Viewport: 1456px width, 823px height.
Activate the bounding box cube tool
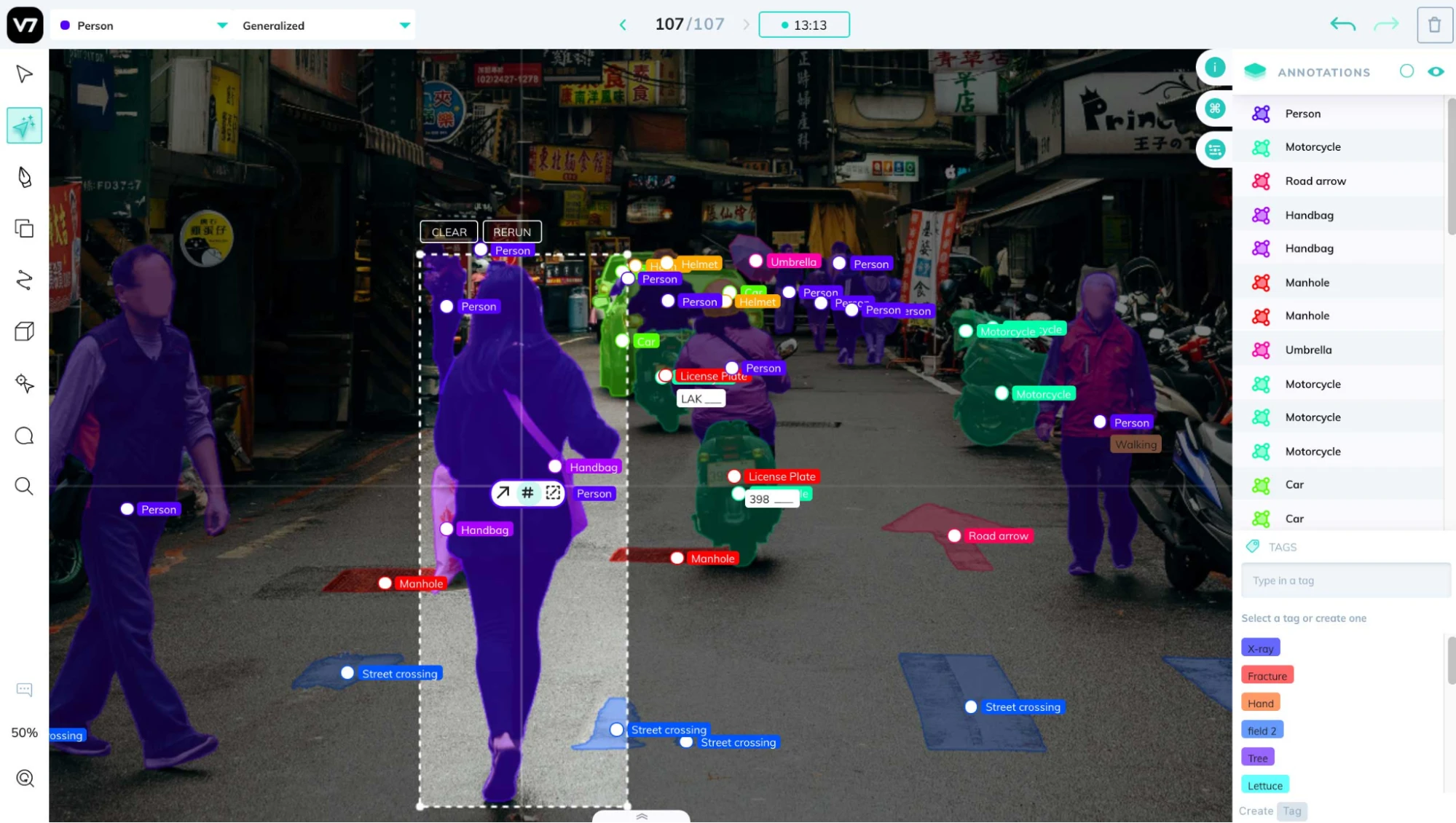click(x=24, y=331)
